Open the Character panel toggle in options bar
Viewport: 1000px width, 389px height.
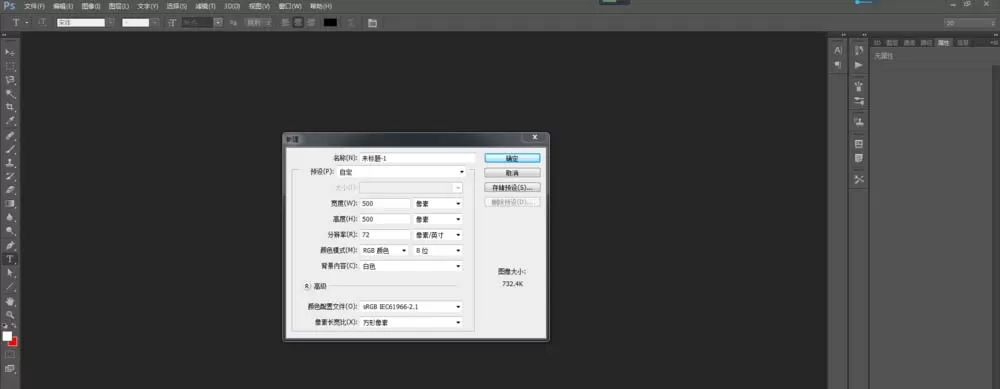coord(372,22)
